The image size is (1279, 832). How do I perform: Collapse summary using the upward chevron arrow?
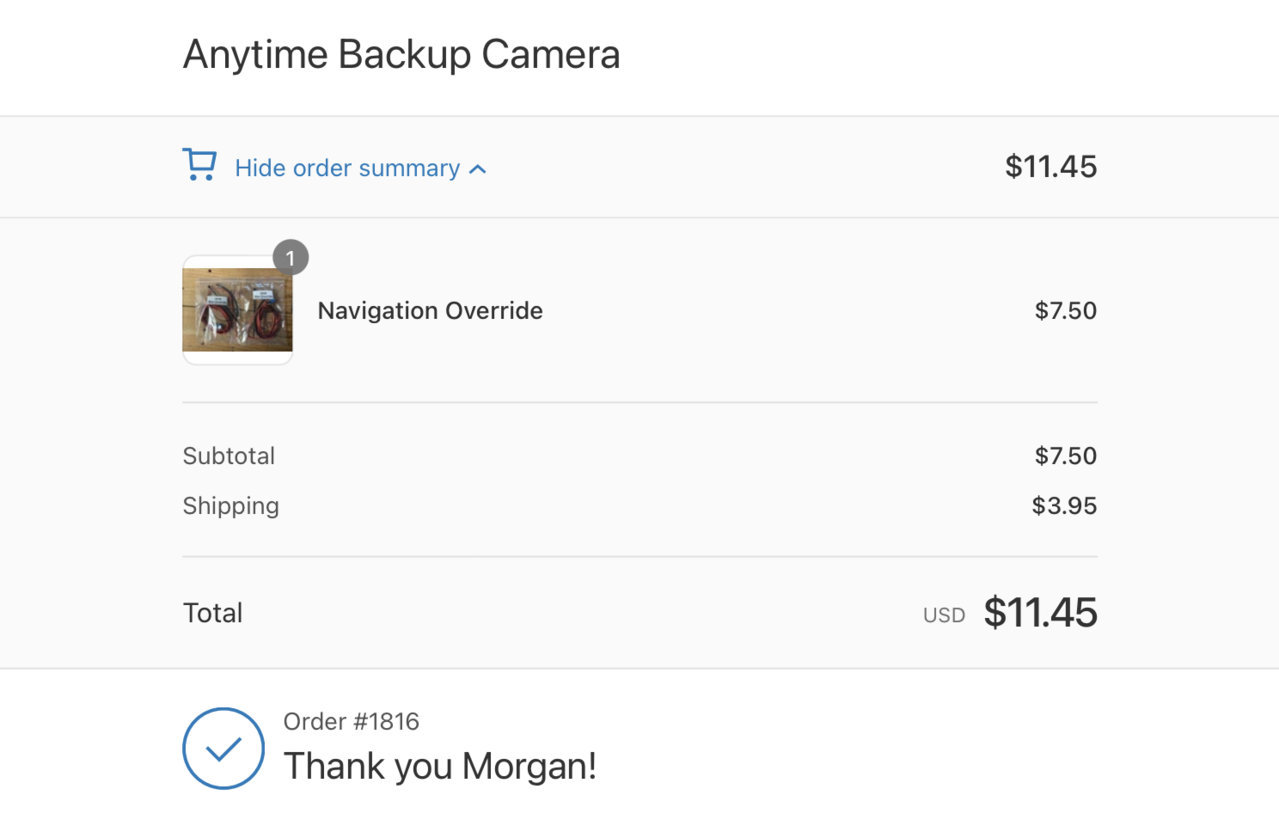[x=478, y=169]
